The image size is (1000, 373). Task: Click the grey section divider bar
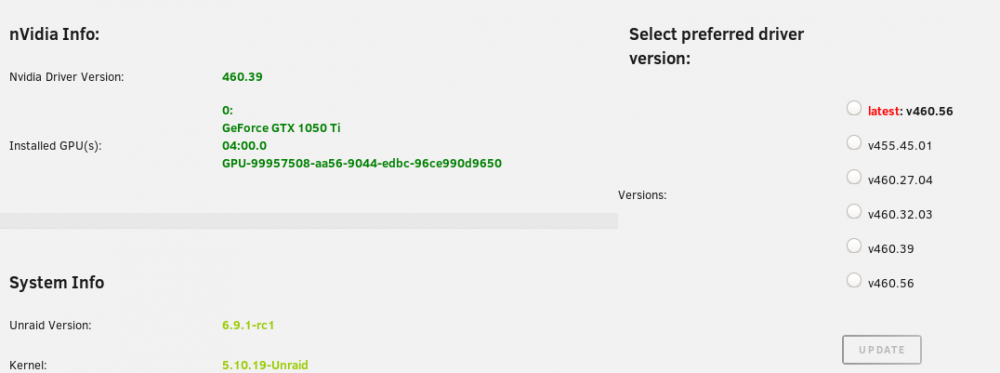(309, 221)
